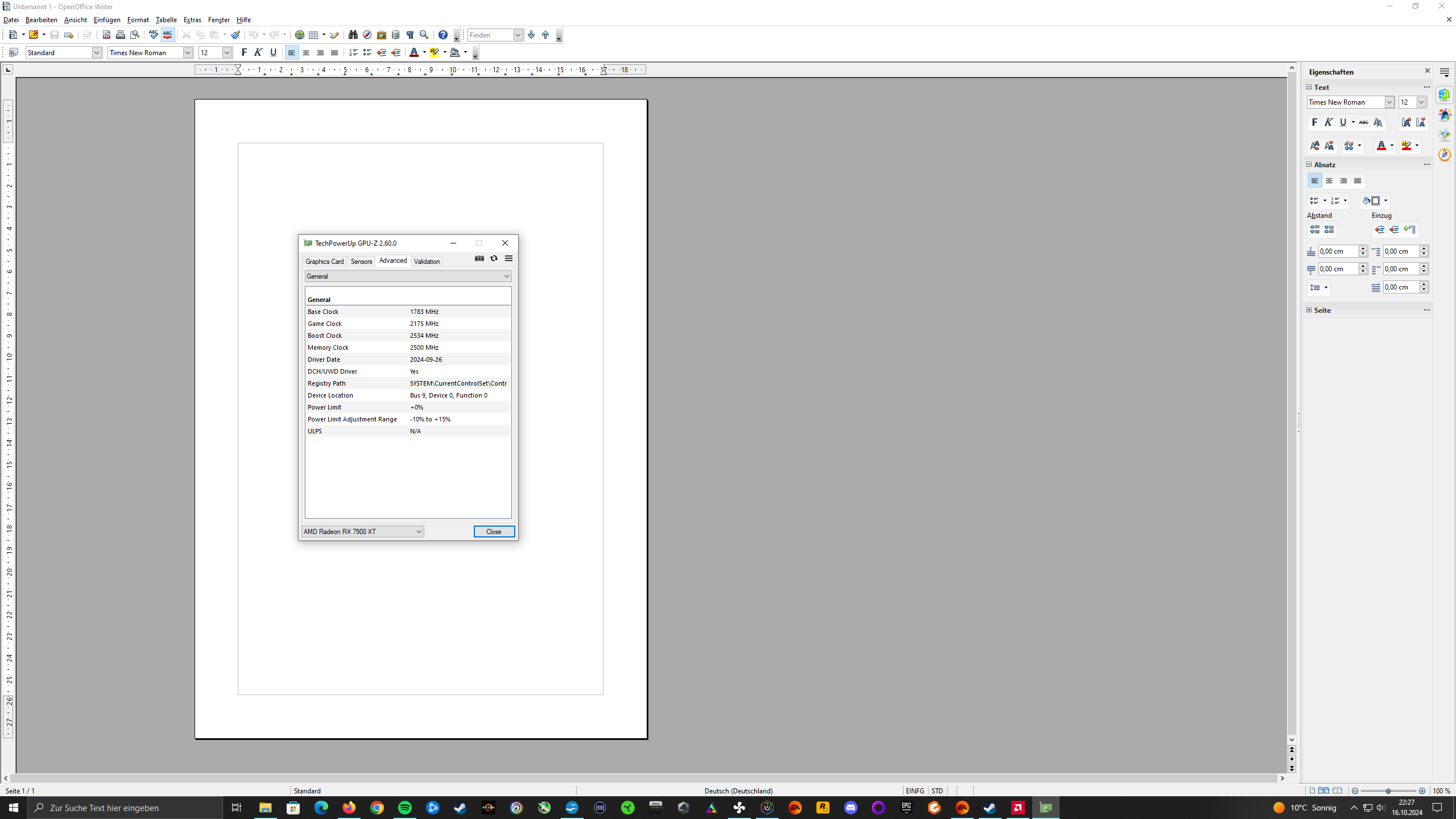Viewport: 1456px width, 819px height.
Task: Click the Close button in GPU-Z
Action: pyautogui.click(x=494, y=531)
